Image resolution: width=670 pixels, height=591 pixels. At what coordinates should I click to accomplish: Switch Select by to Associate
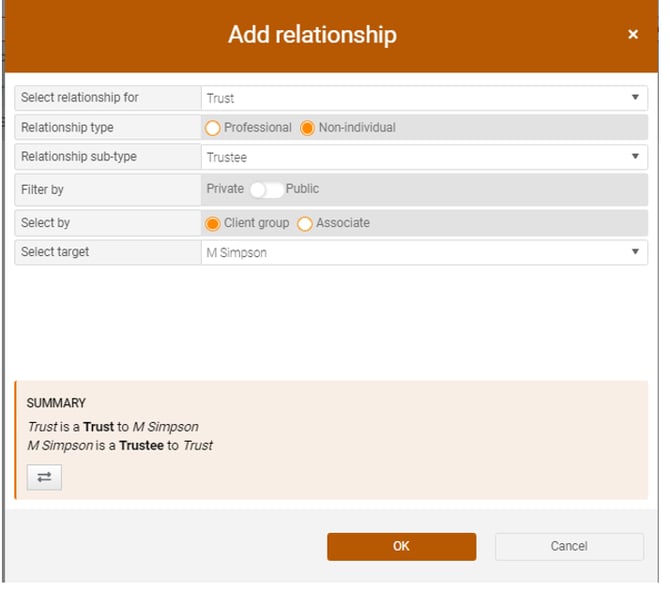coord(305,224)
